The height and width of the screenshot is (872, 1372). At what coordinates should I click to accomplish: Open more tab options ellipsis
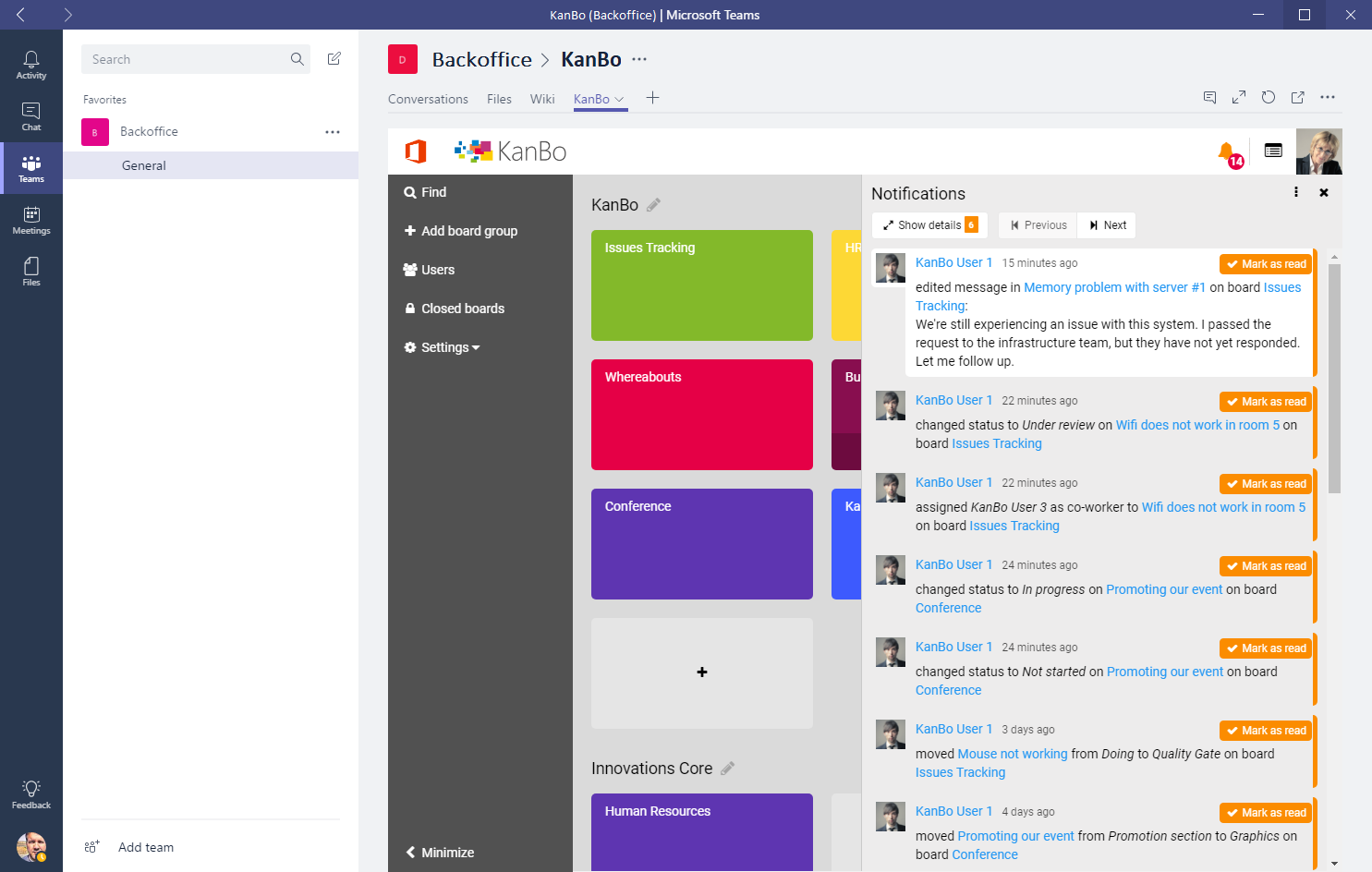pyautogui.click(x=1328, y=97)
